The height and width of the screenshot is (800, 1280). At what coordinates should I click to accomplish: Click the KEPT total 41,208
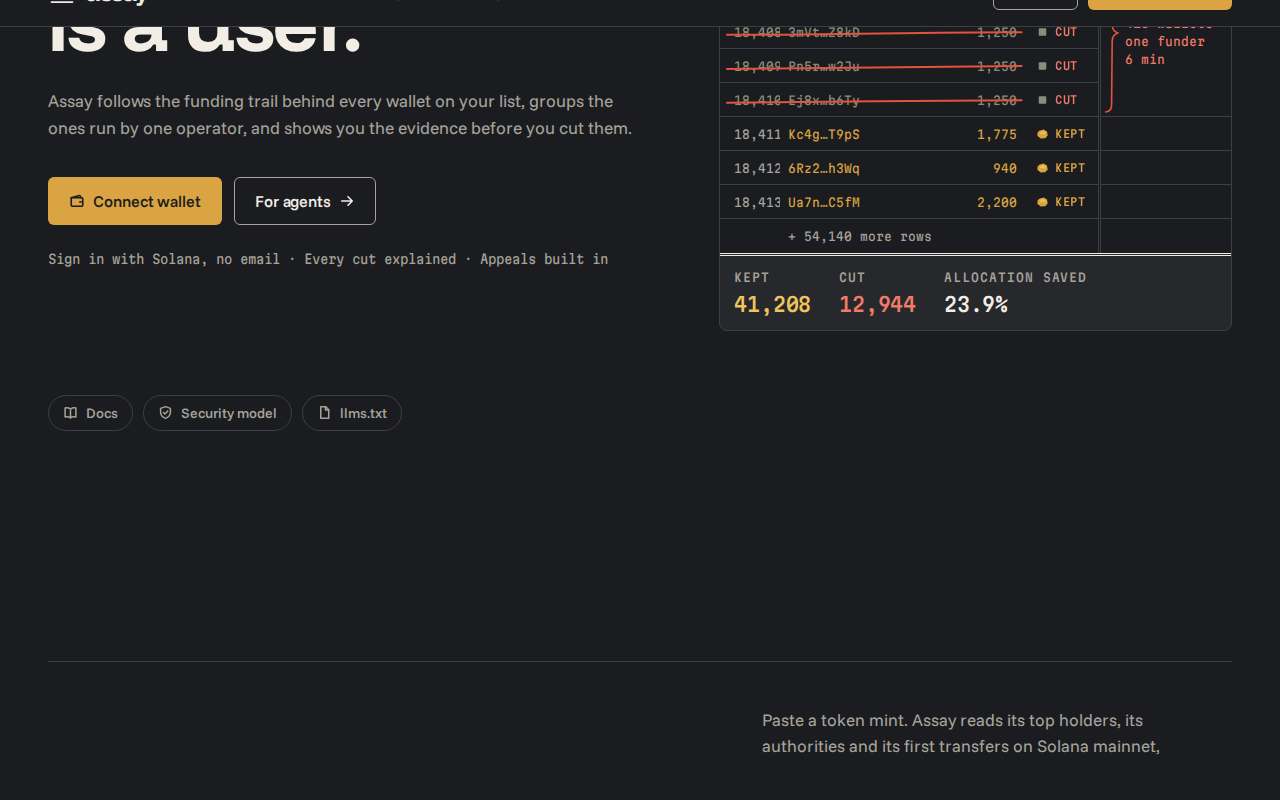(772, 305)
